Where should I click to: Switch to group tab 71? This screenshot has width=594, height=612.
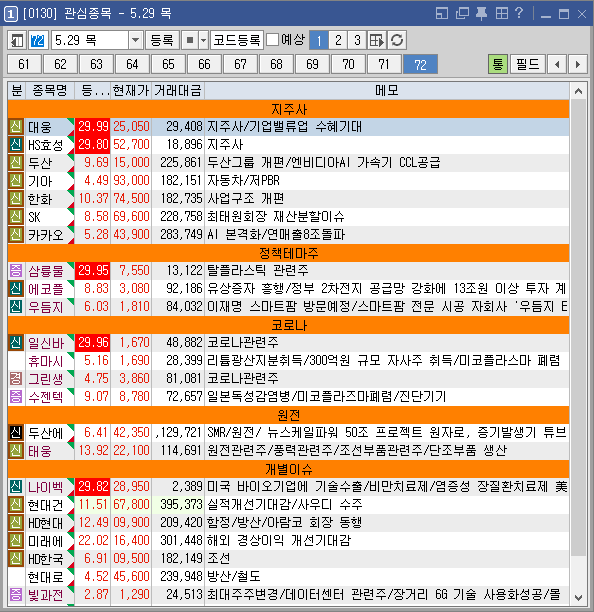click(384, 64)
